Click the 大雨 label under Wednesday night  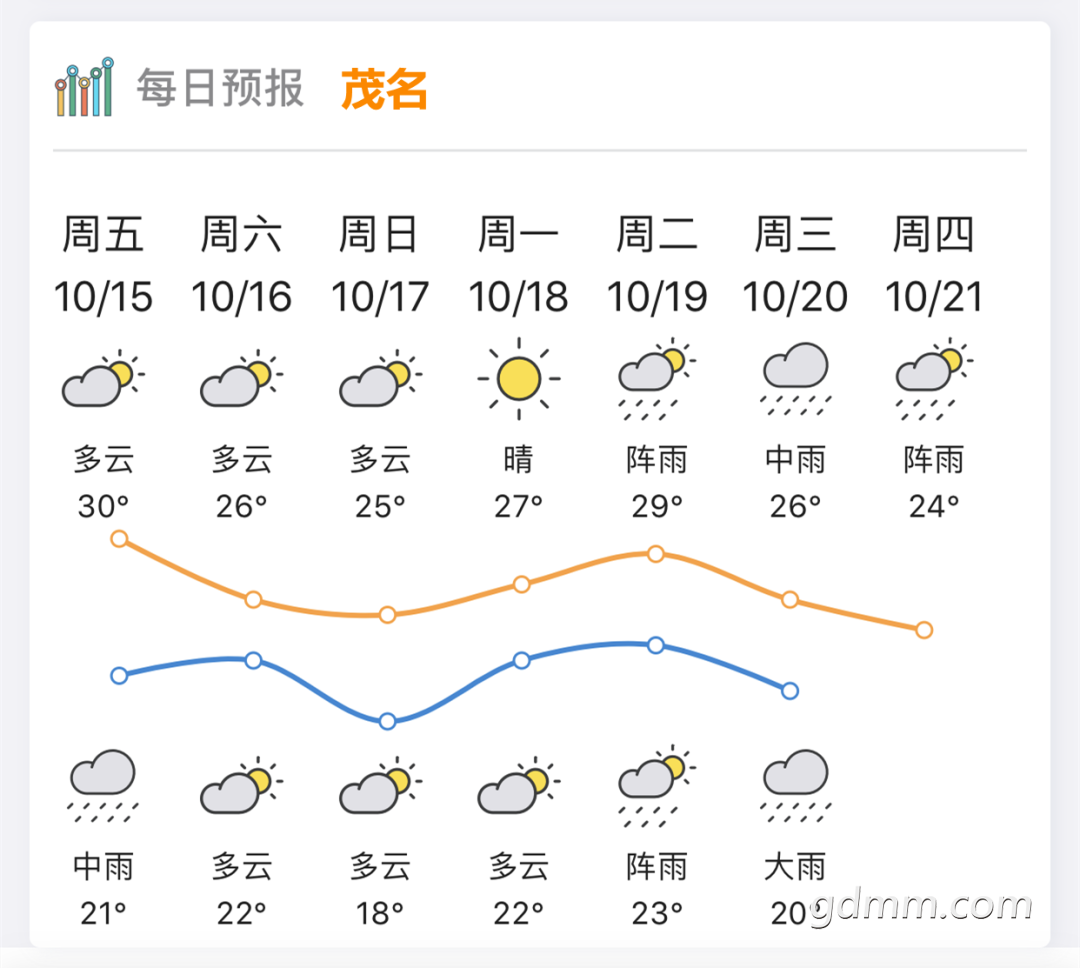795,866
